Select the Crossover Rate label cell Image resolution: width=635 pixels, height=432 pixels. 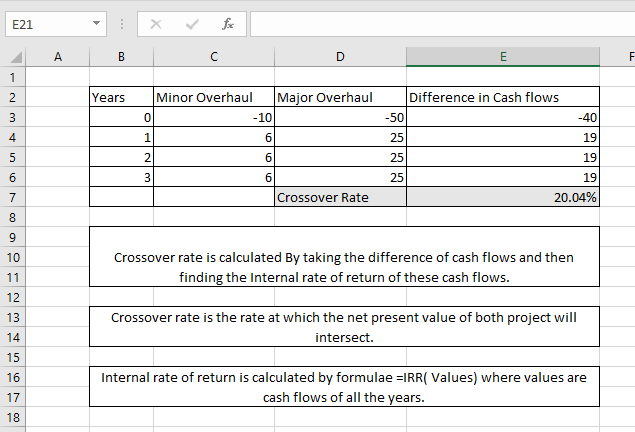[x=339, y=197]
